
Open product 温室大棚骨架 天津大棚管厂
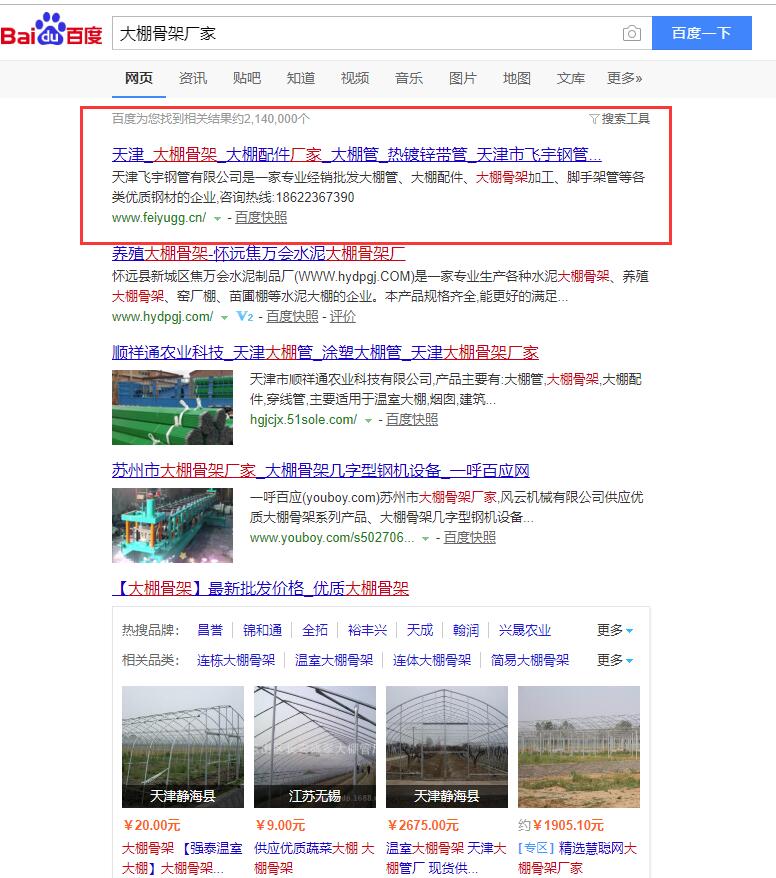[446, 858]
